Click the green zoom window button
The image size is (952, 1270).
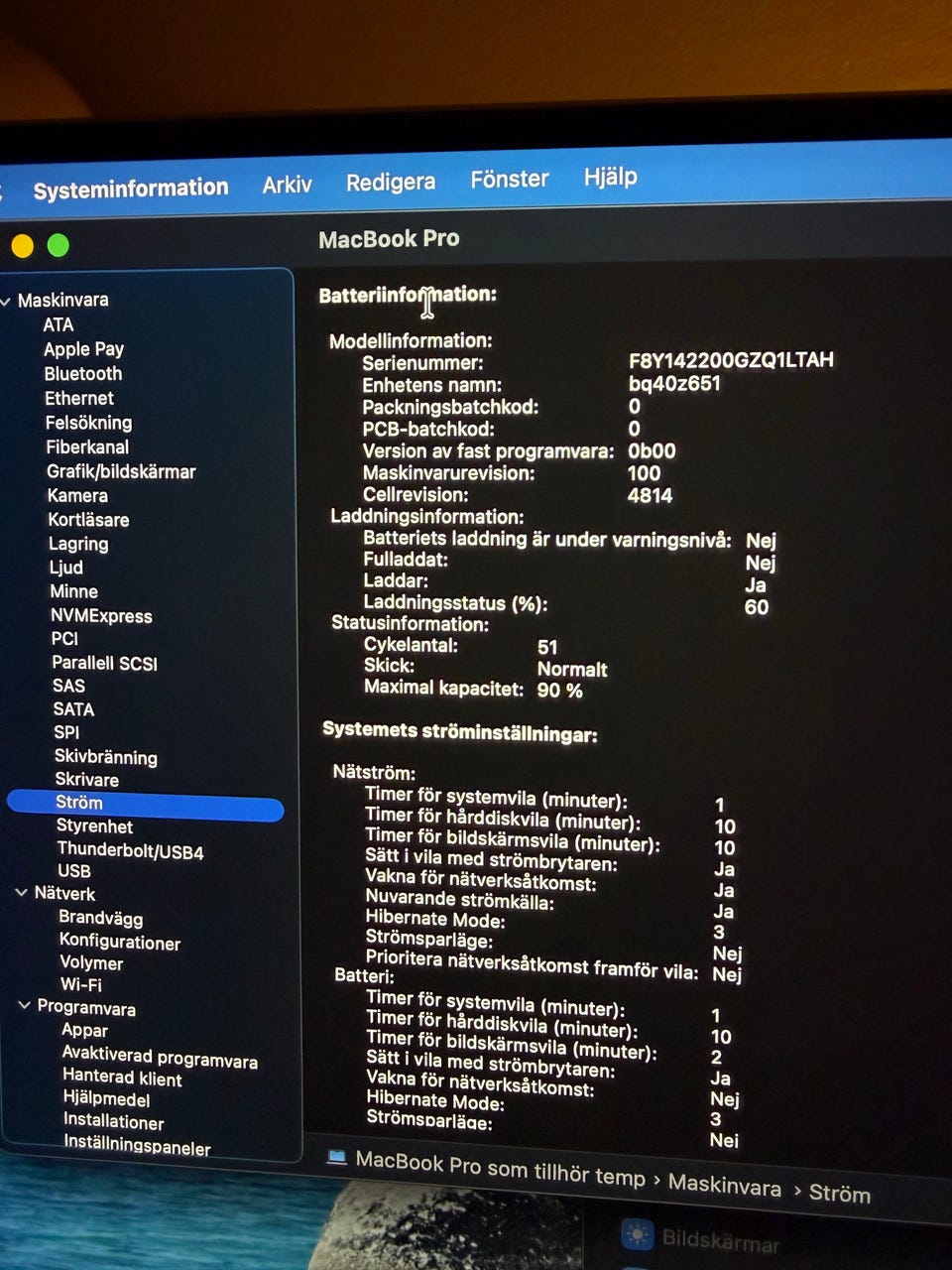pyautogui.click(x=59, y=244)
